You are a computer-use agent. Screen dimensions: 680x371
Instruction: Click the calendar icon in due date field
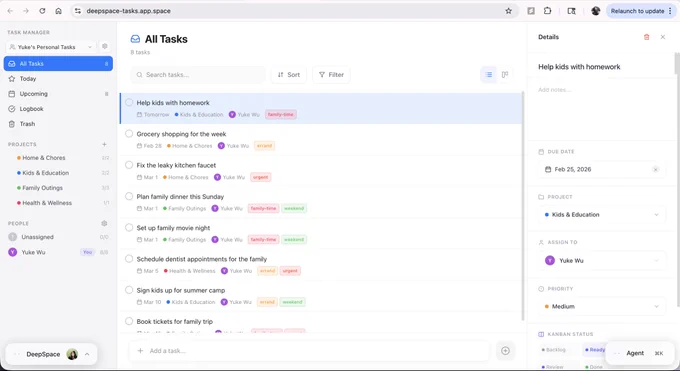click(548, 170)
